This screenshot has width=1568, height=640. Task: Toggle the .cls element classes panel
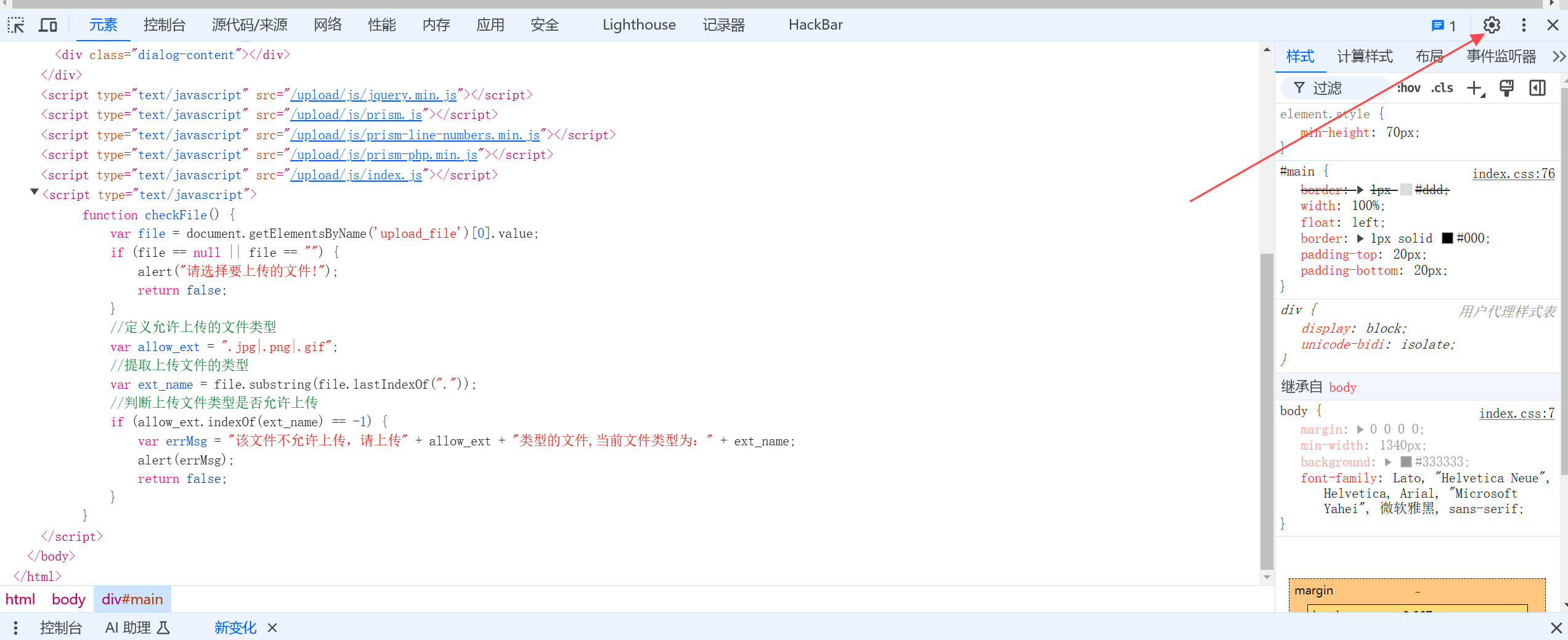click(1442, 88)
